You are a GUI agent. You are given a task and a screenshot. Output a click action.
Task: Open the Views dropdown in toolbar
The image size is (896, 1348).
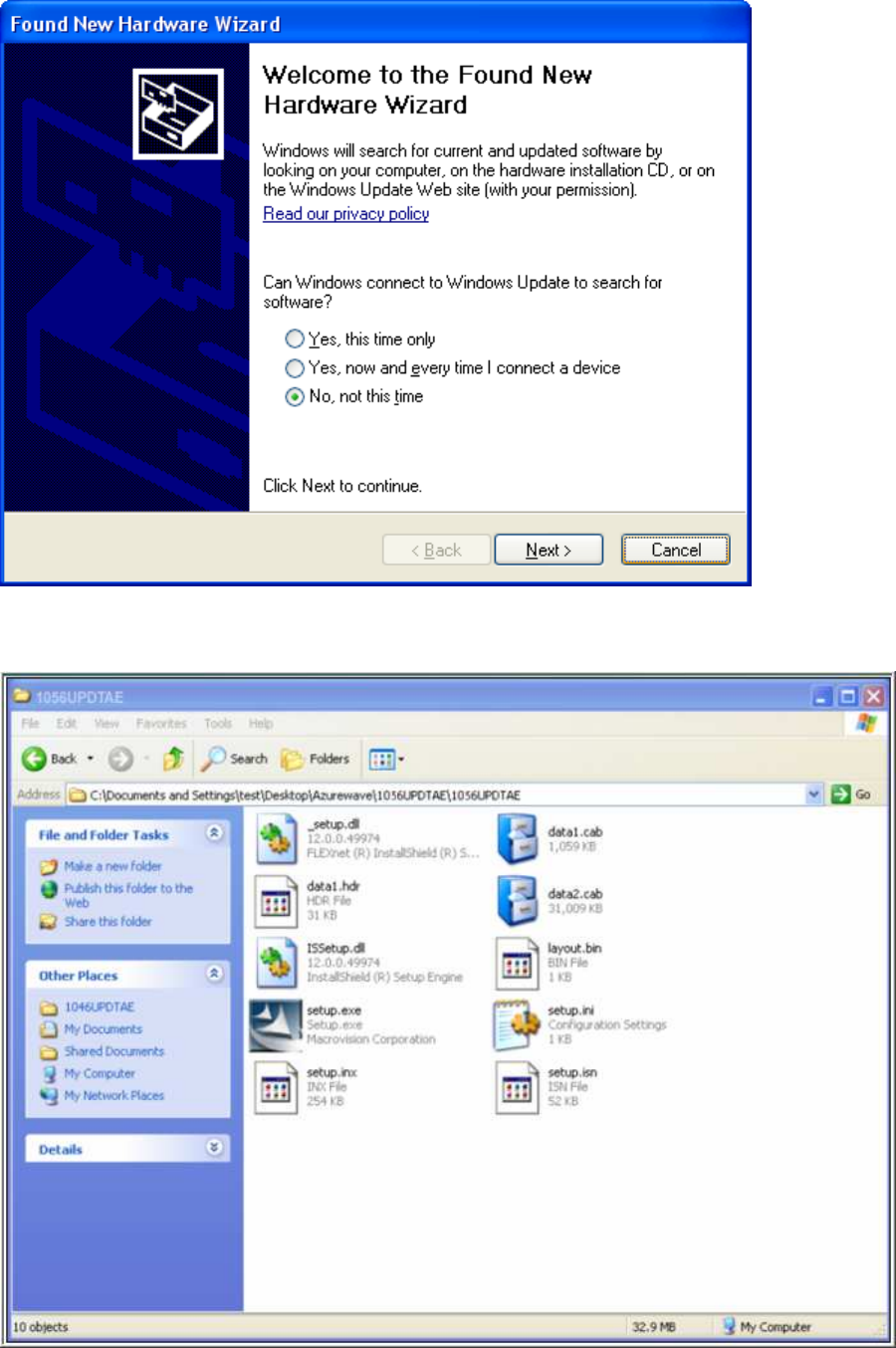(386, 760)
